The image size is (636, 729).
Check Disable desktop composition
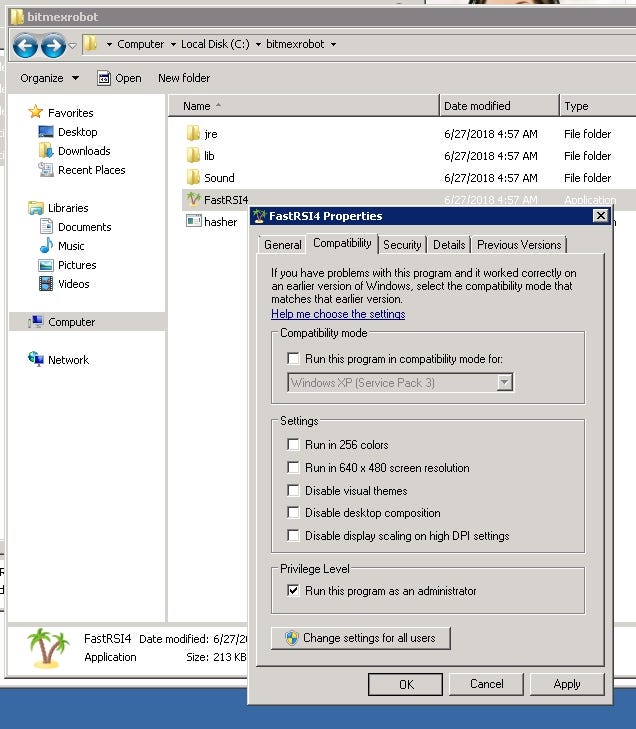click(293, 512)
